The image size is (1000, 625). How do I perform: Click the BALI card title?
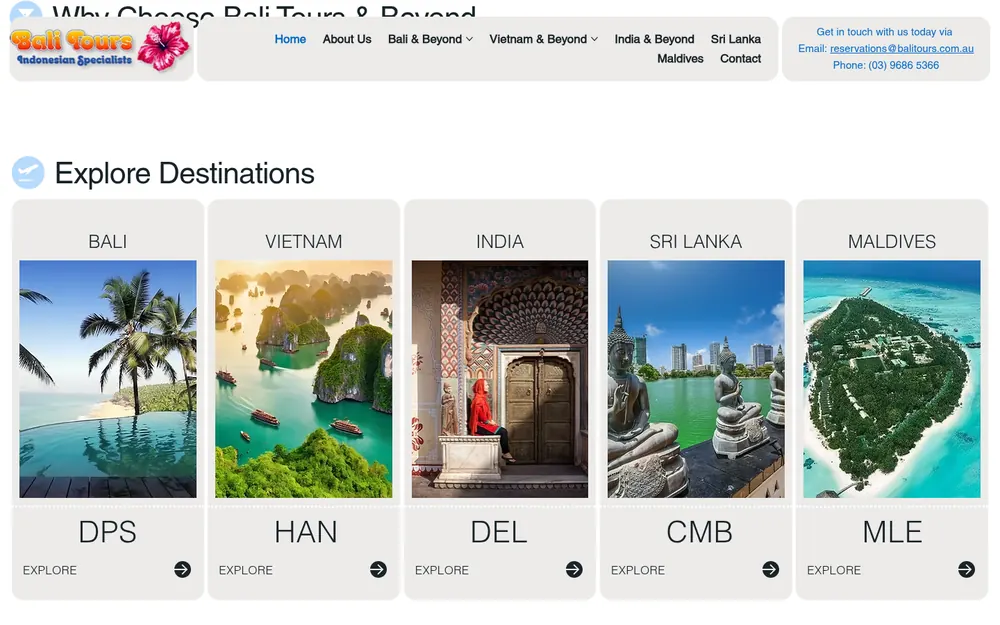pyautogui.click(x=108, y=242)
